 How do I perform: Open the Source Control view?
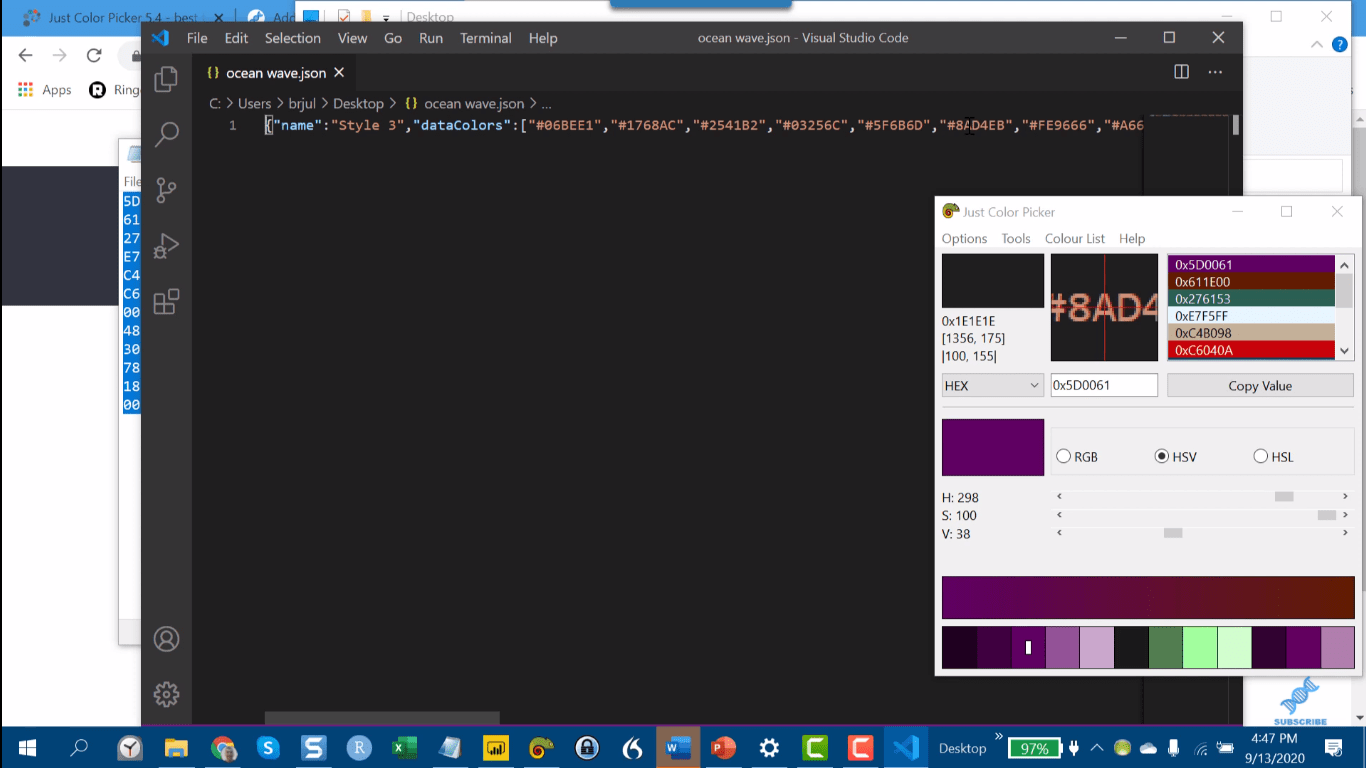pyautogui.click(x=166, y=190)
